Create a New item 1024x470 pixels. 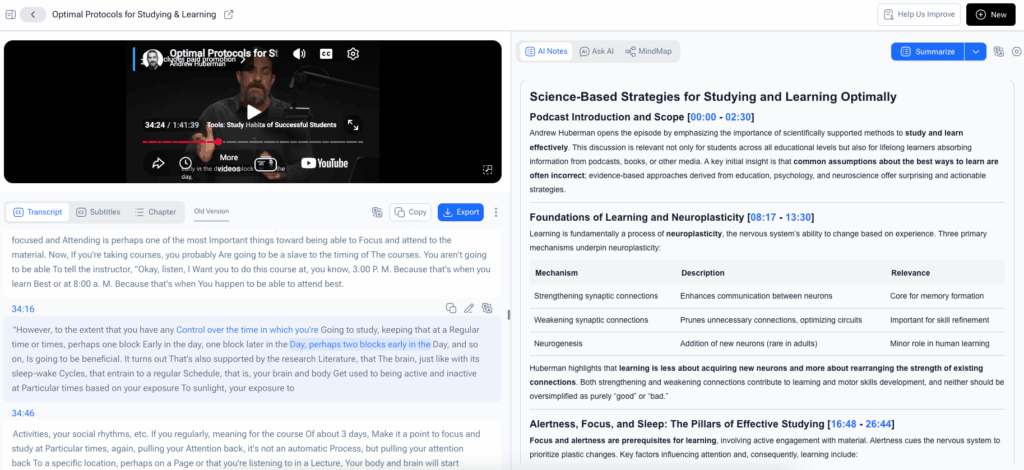991,14
